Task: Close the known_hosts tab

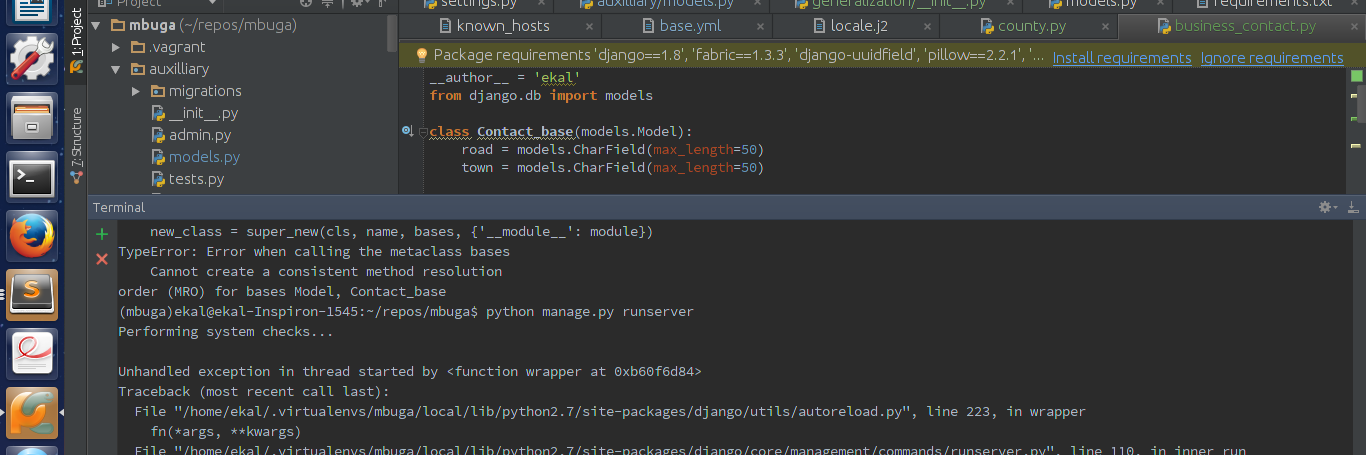Action: [x=589, y=27]
